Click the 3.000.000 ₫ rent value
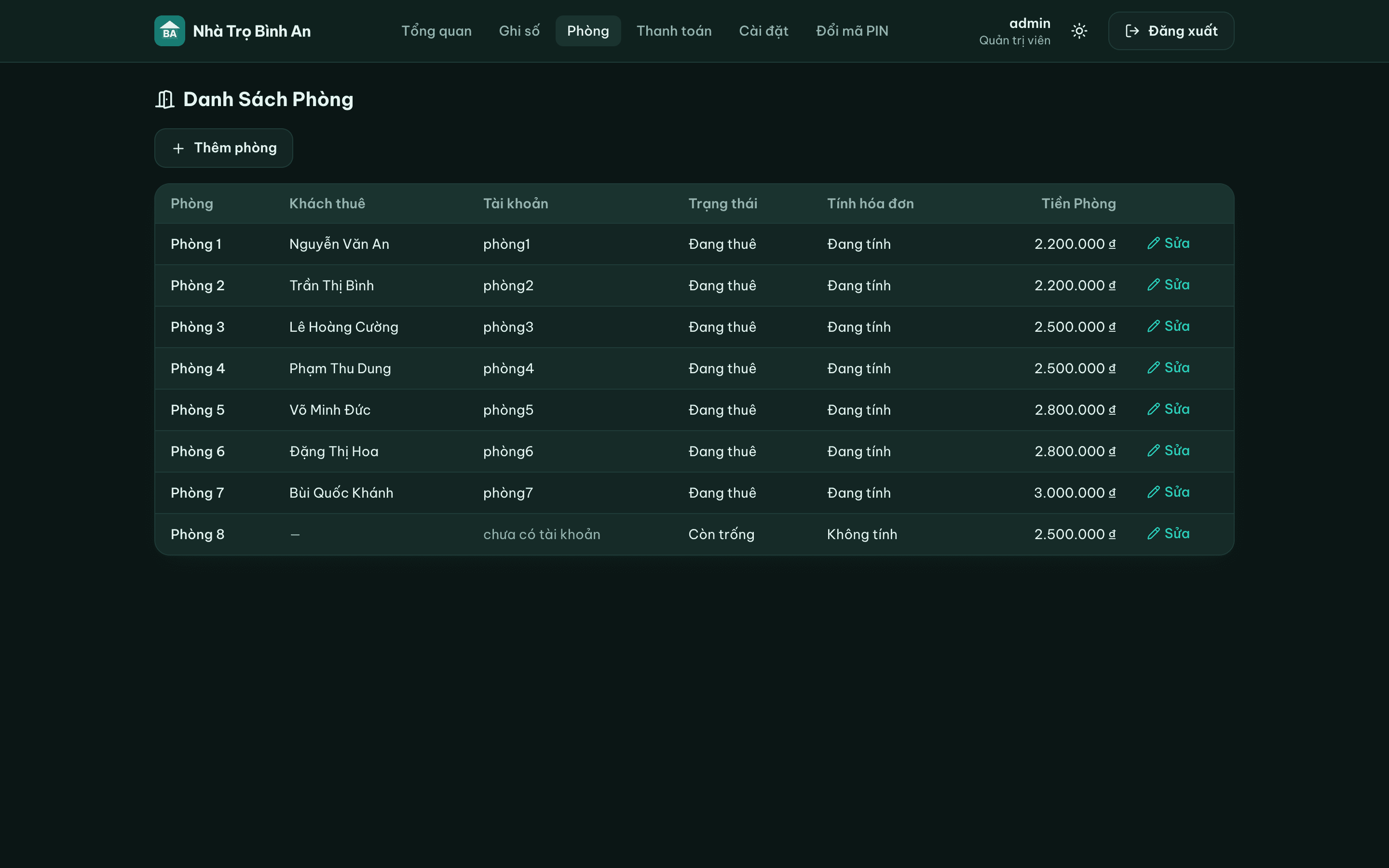Screen dimensions: 1389x868 1075,492
